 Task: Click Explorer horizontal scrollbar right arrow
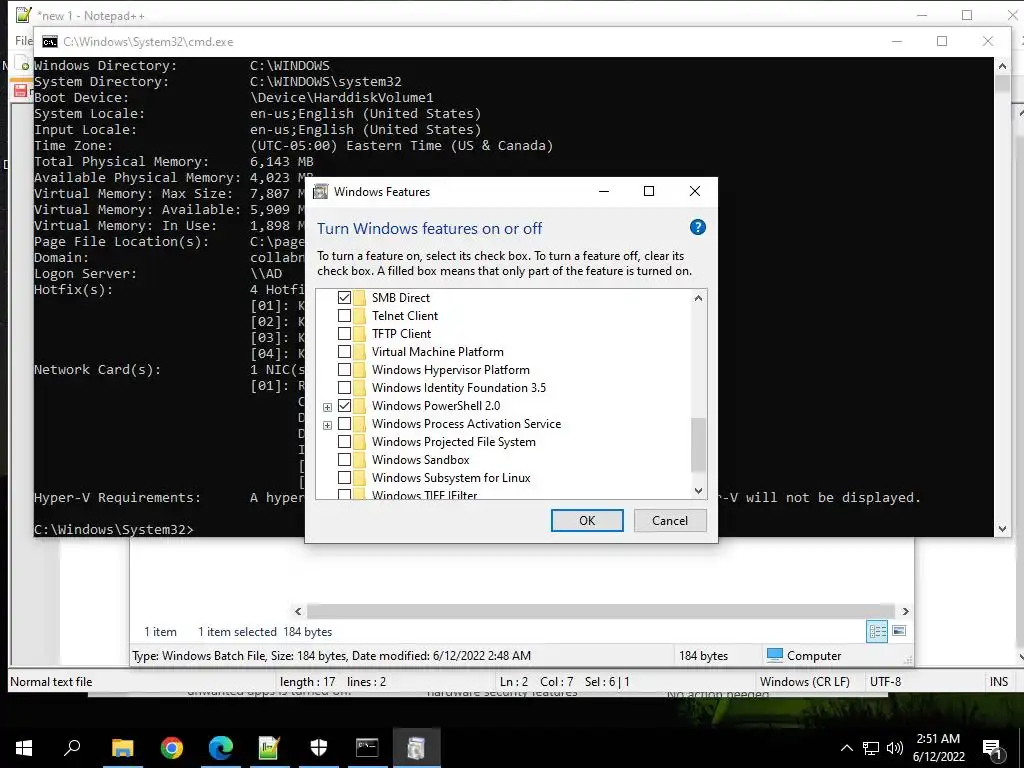(x=905, y=611)
